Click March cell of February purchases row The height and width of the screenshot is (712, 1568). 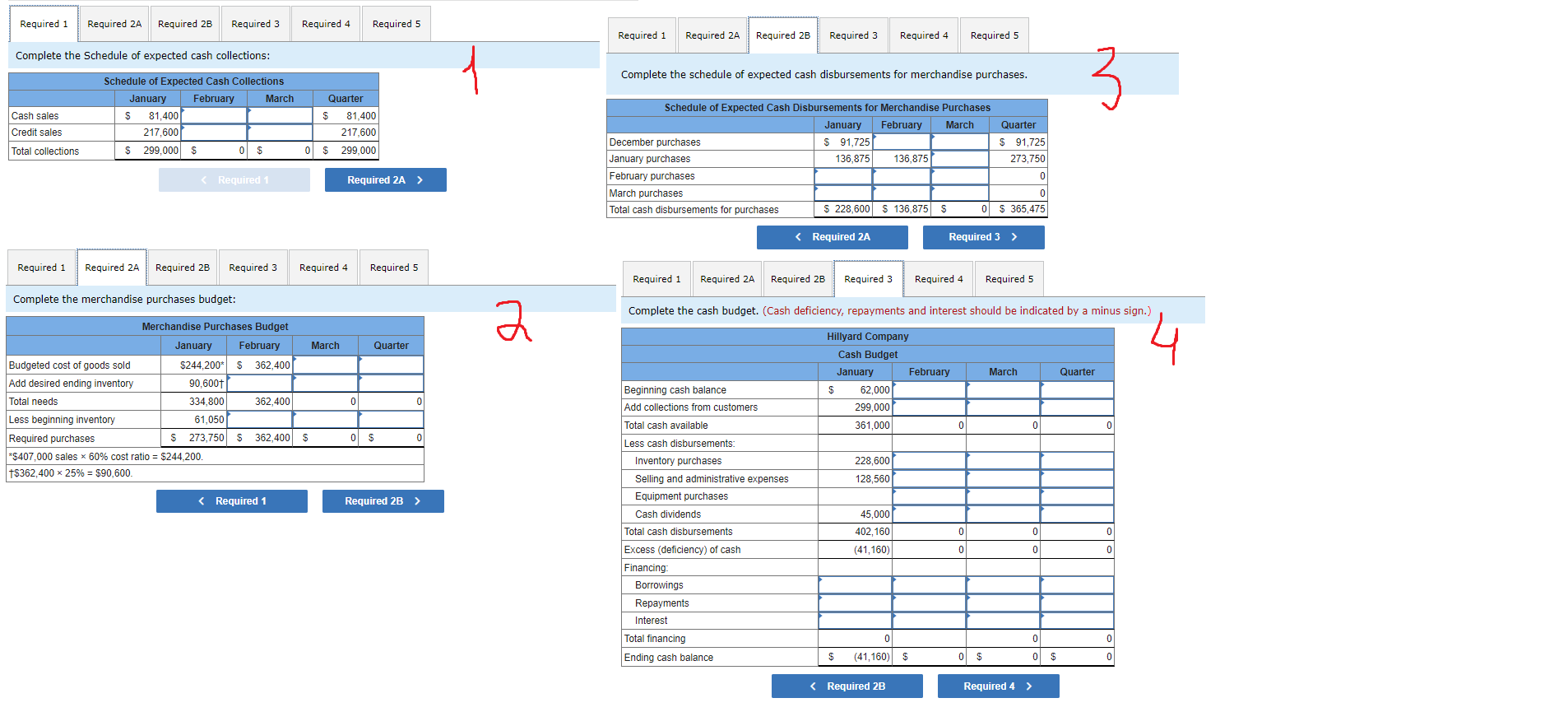click(x=960, y=176)
